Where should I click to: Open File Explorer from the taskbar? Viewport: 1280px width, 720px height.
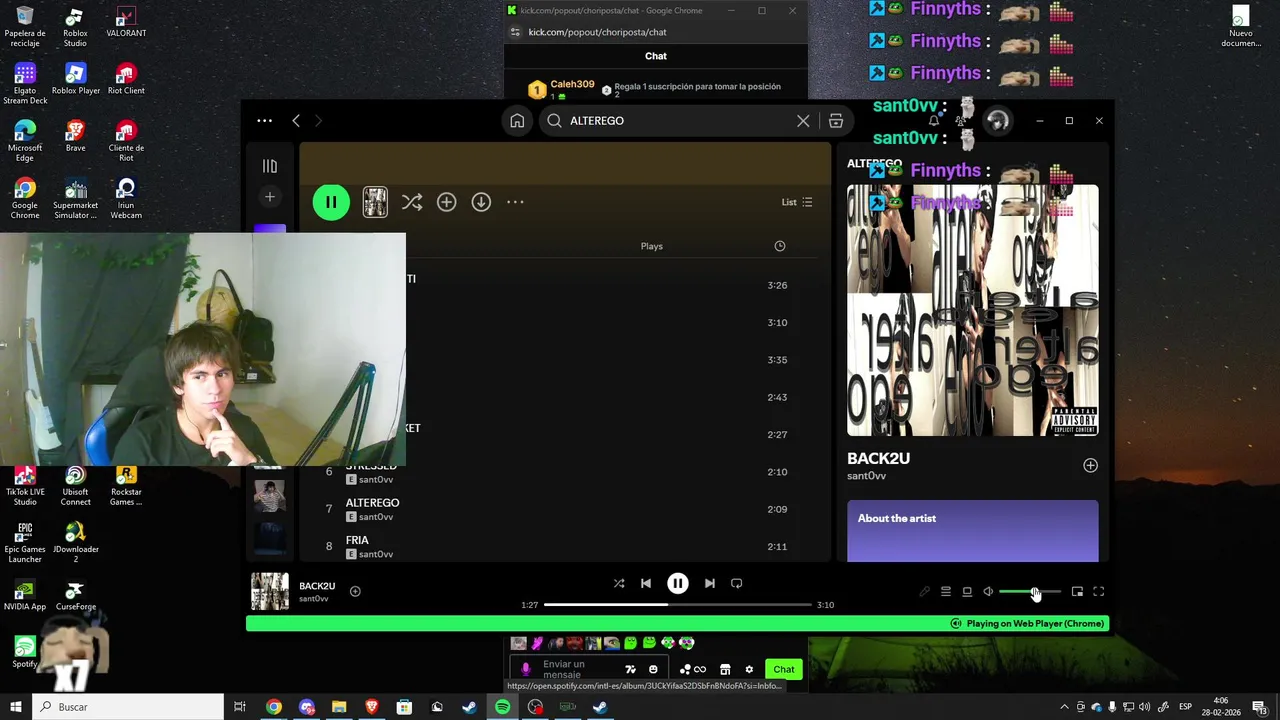[339, 707]
